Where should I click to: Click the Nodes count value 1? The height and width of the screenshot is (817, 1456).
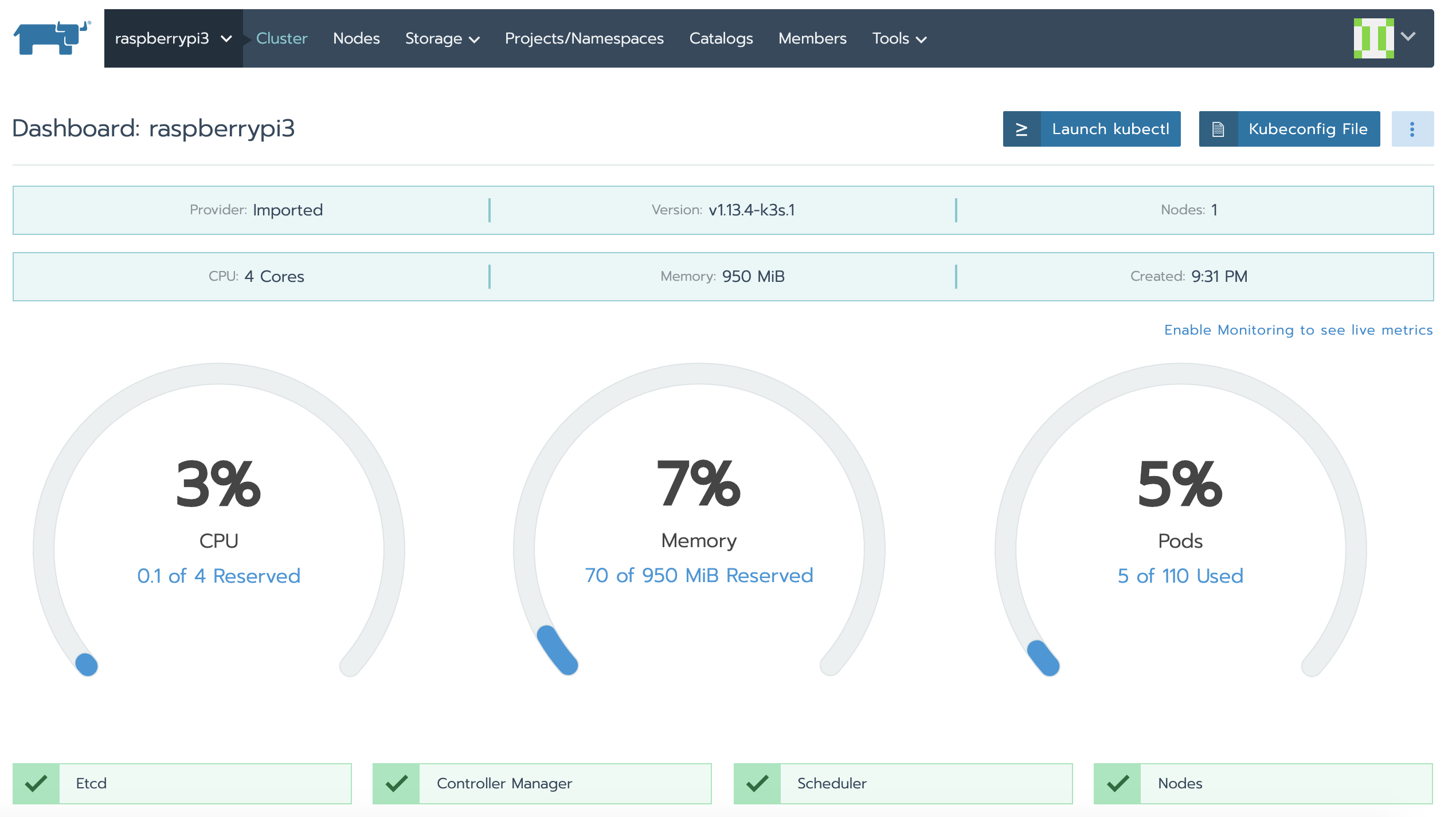point(1214,210)
